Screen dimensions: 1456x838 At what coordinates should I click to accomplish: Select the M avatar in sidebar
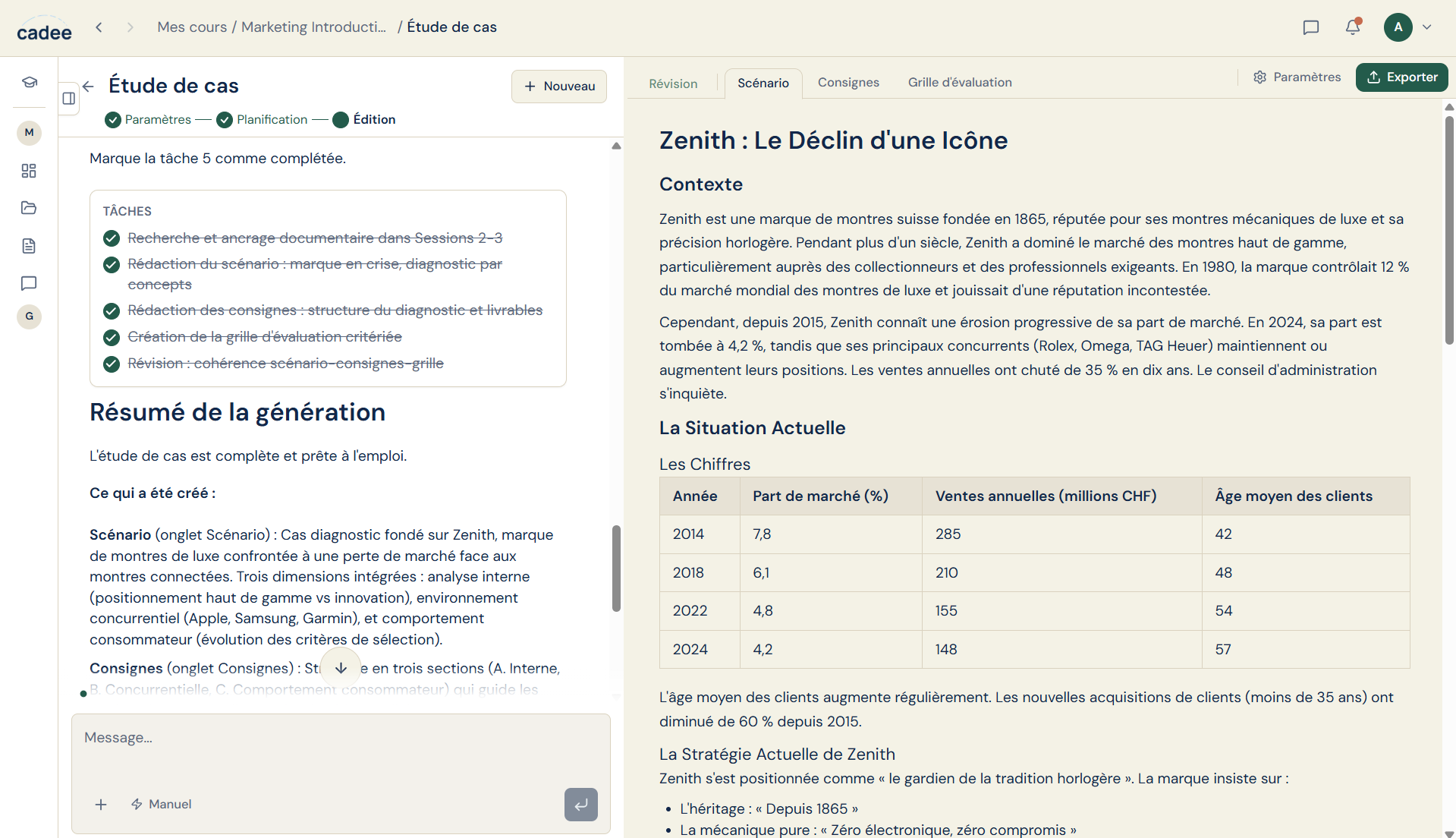click(x=29, y=133)
